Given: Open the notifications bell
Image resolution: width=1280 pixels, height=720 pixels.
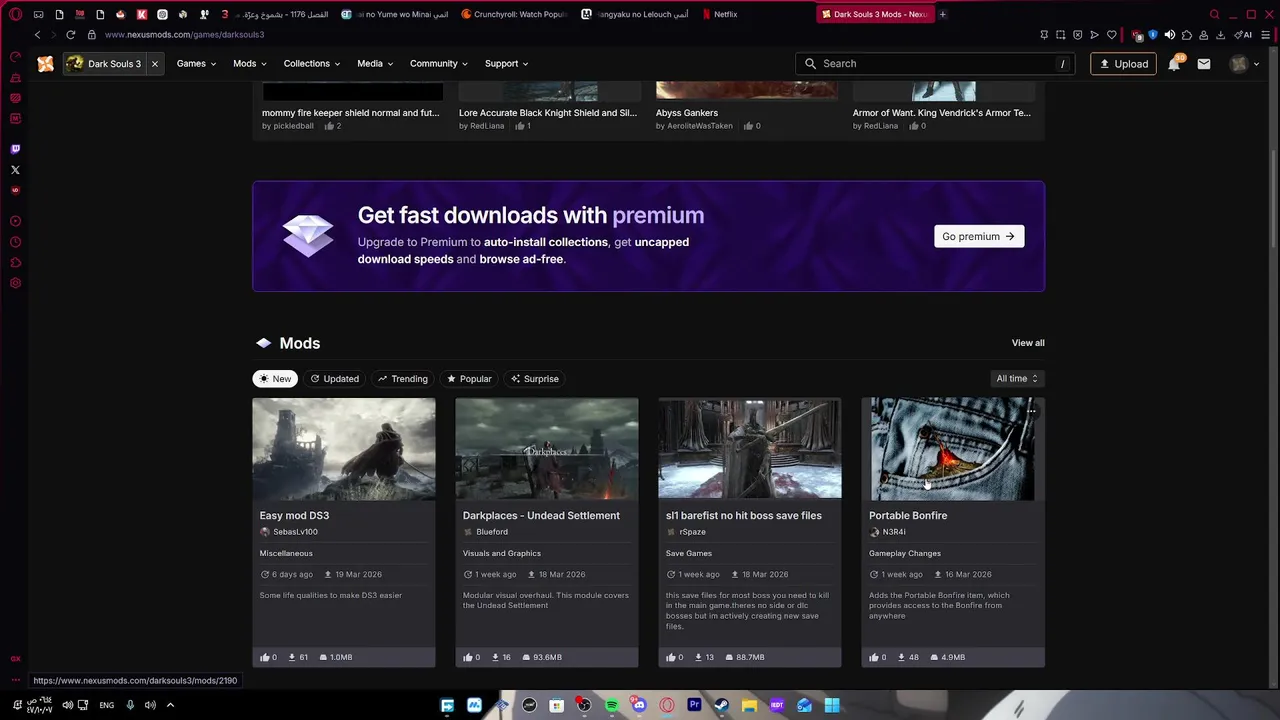Looking at the screenshot, I should [1174, 64].
